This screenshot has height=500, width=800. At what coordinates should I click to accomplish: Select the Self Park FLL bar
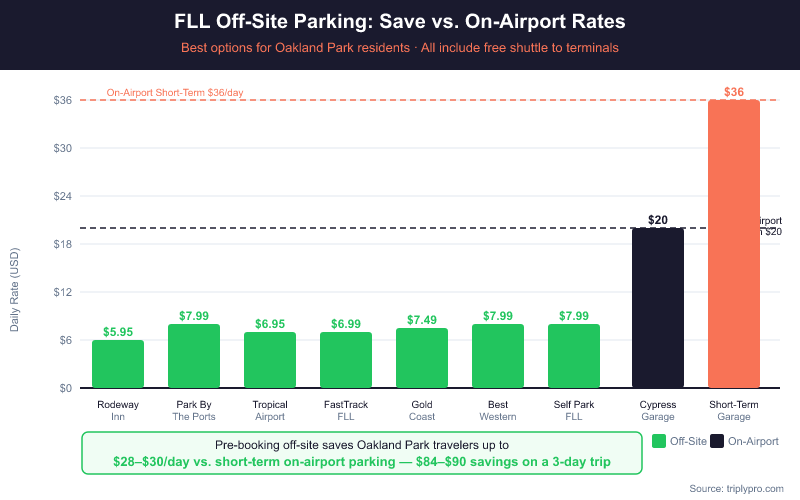(574, 356)
